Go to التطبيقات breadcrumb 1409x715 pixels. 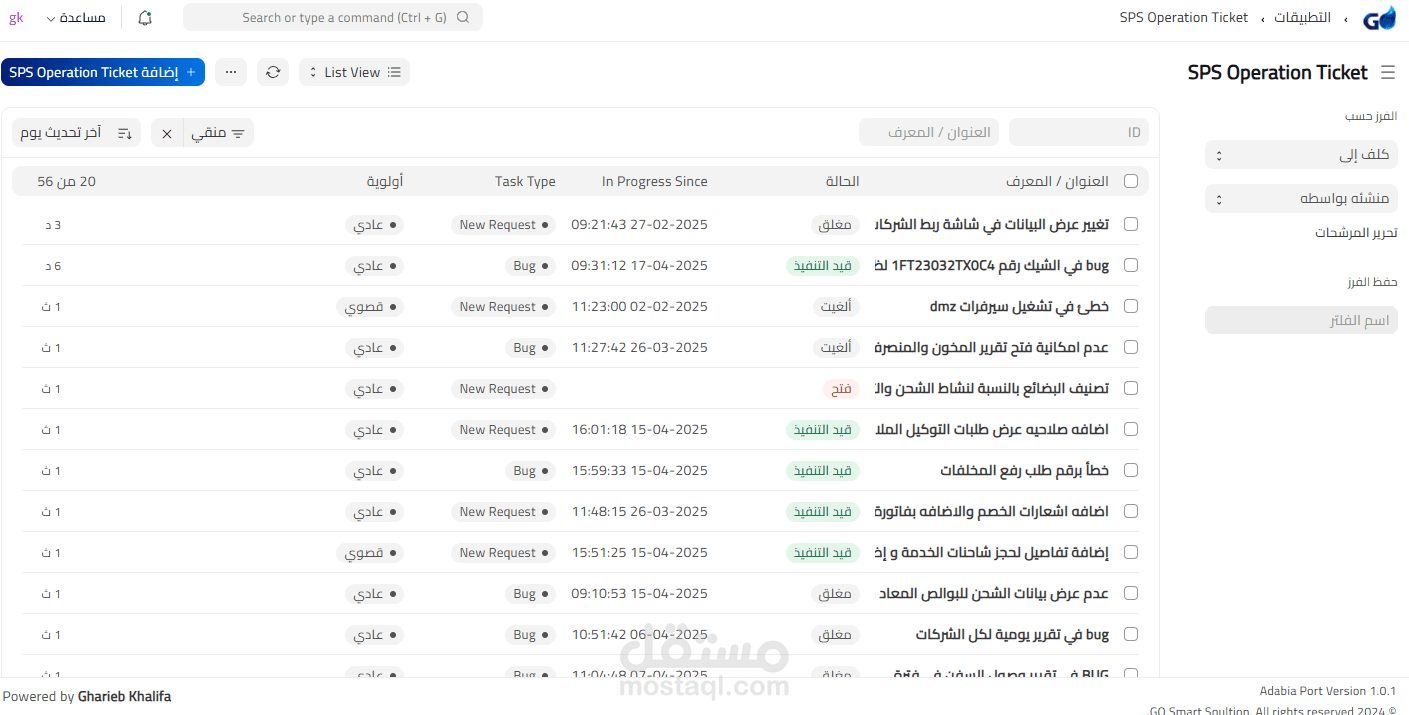click(x=1302, y=18)
